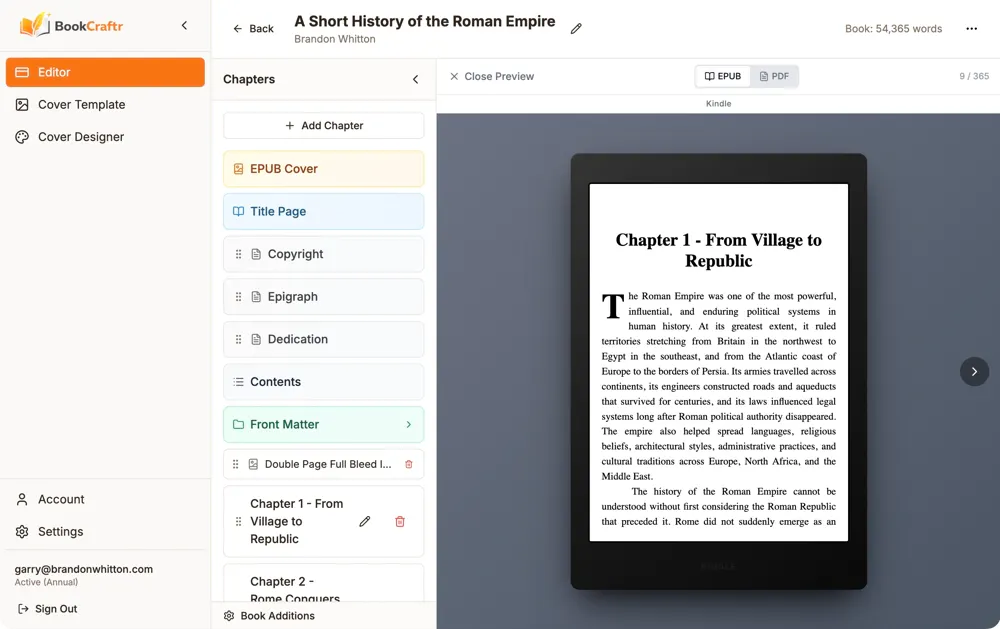Image resolution: width=1000 pixels, height=629 pixels.
Task: Click the Settings gear icon in sidebar
Action: 22,531
